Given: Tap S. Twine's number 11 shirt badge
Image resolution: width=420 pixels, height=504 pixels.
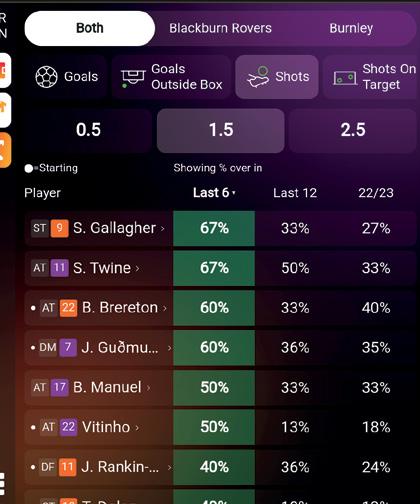Looking at the screenshot, I should (59, 268).
